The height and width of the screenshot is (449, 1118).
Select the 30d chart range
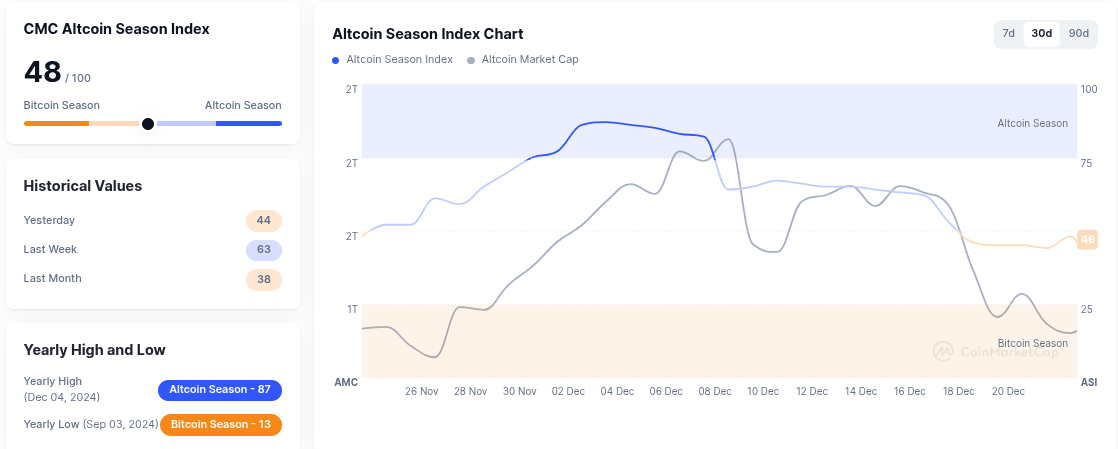[1042, 34]
